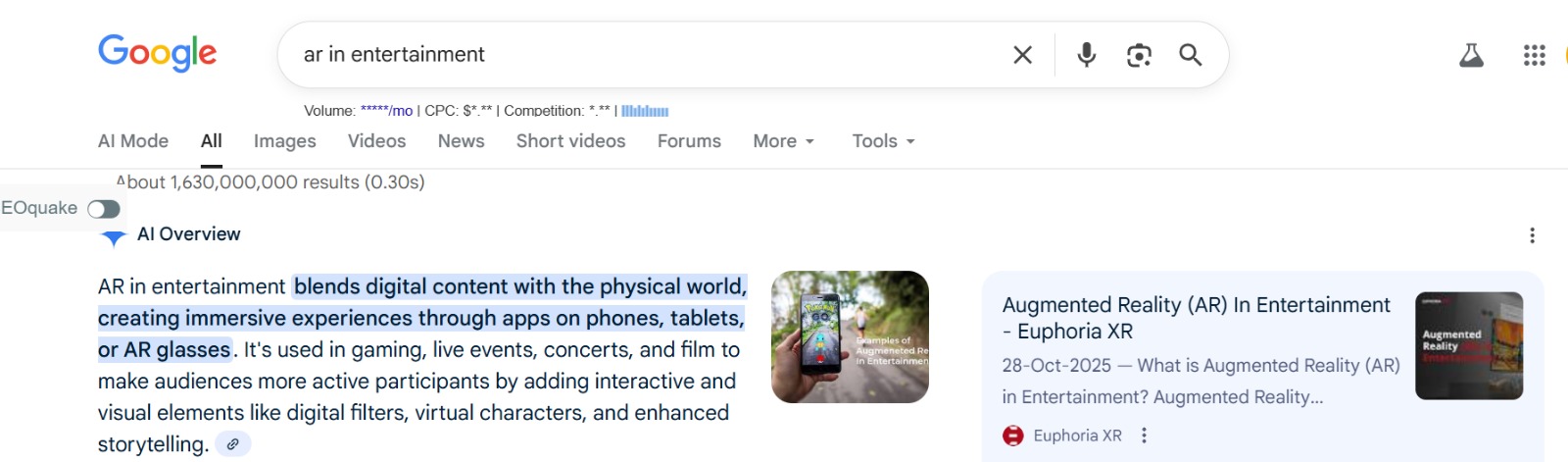Click the search volume /mo link
The width and height of the screenshot is (1568, 462).
[x=386, y=111]
